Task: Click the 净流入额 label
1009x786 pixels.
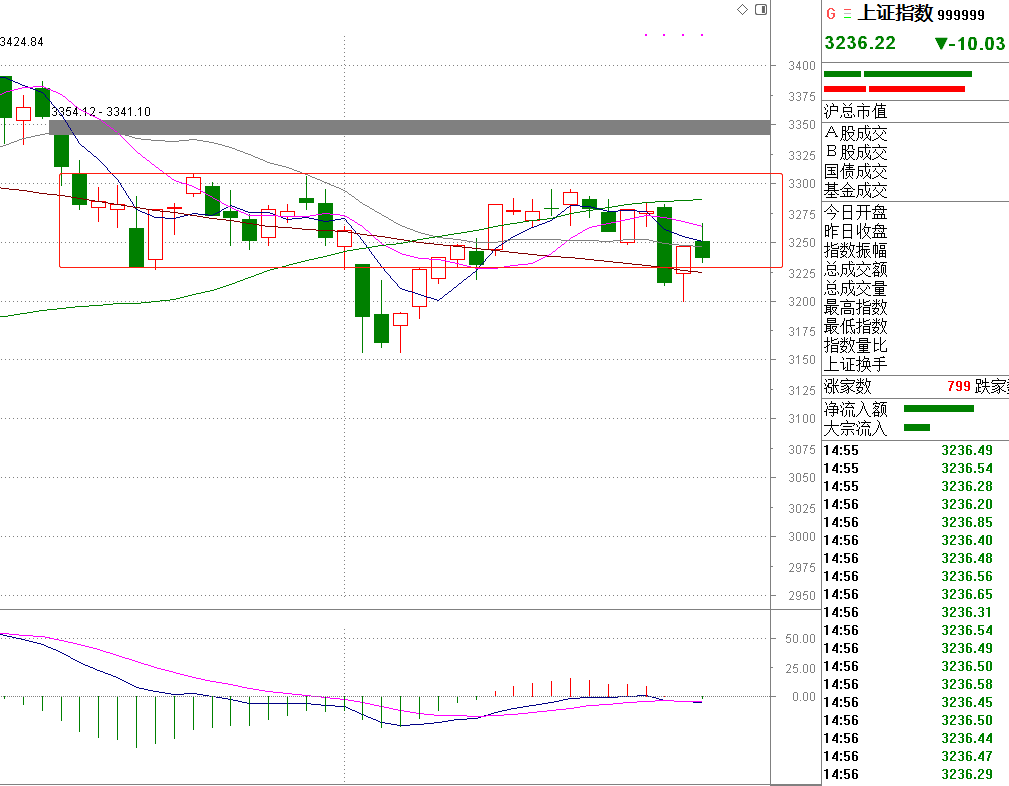Action: pyautogui.click(x=856, y=409)
